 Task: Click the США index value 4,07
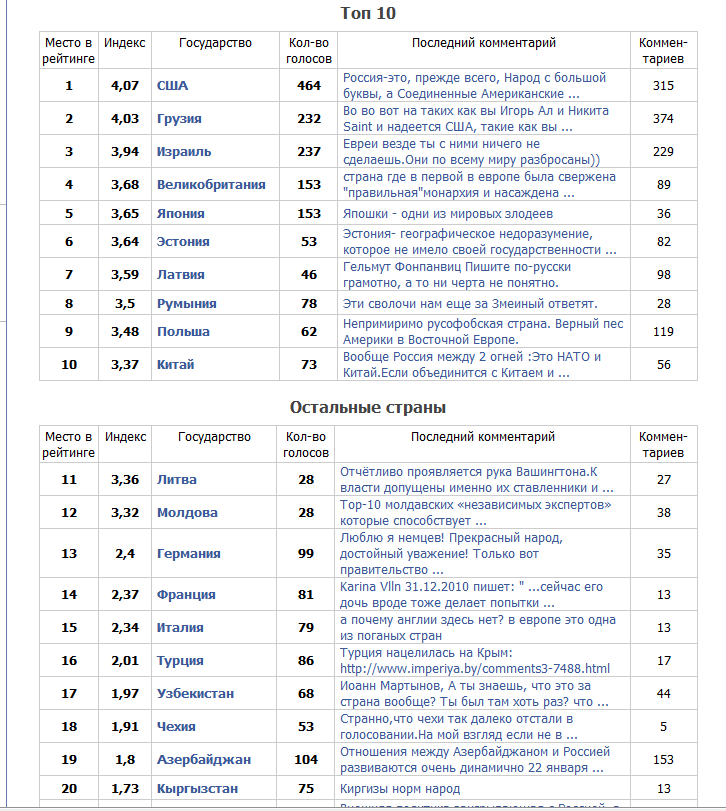click(x=125, y=85)
